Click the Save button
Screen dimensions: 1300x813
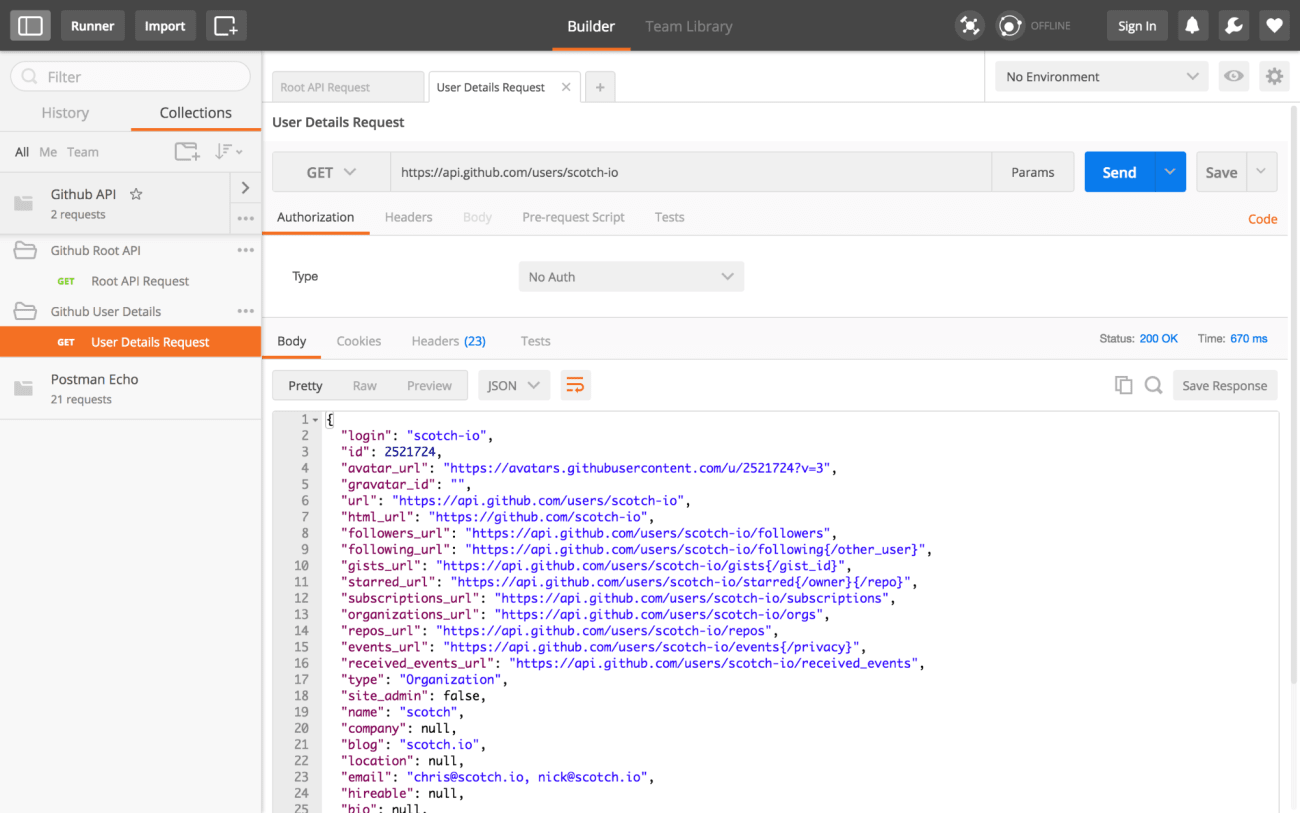[1221, 172]
